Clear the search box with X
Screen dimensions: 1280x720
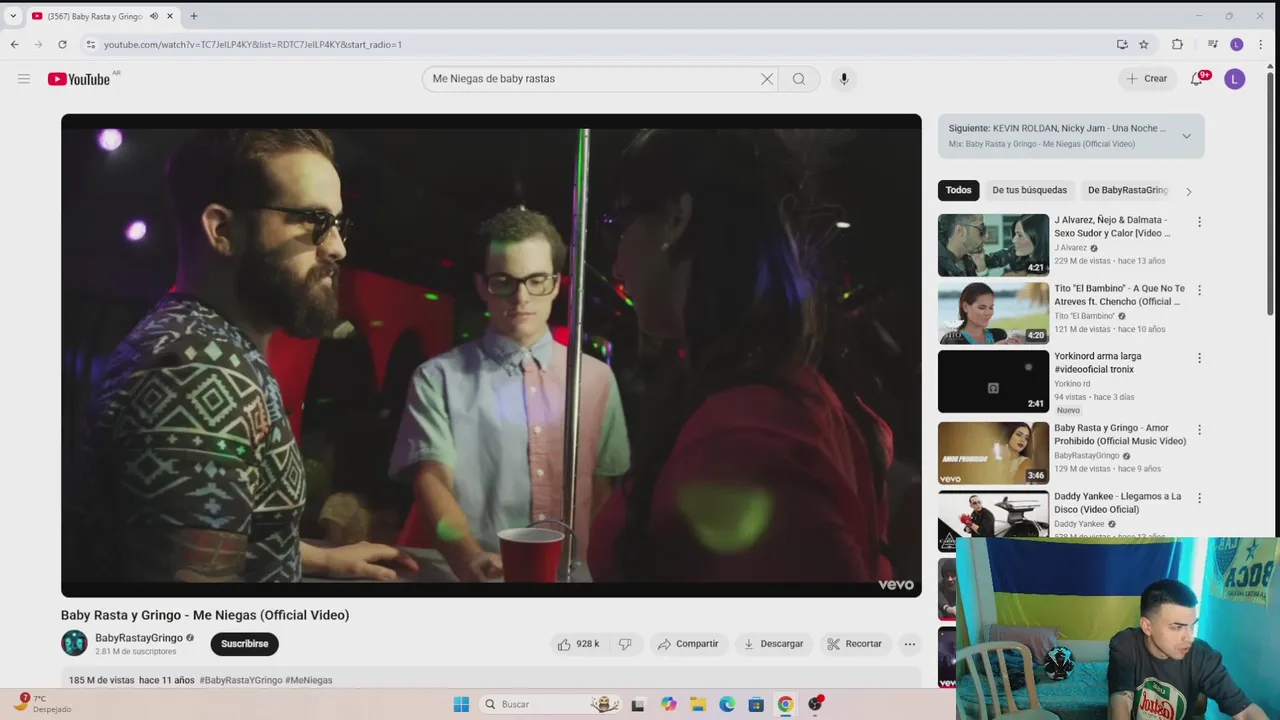pyautogui.click(x=767, y=79)
